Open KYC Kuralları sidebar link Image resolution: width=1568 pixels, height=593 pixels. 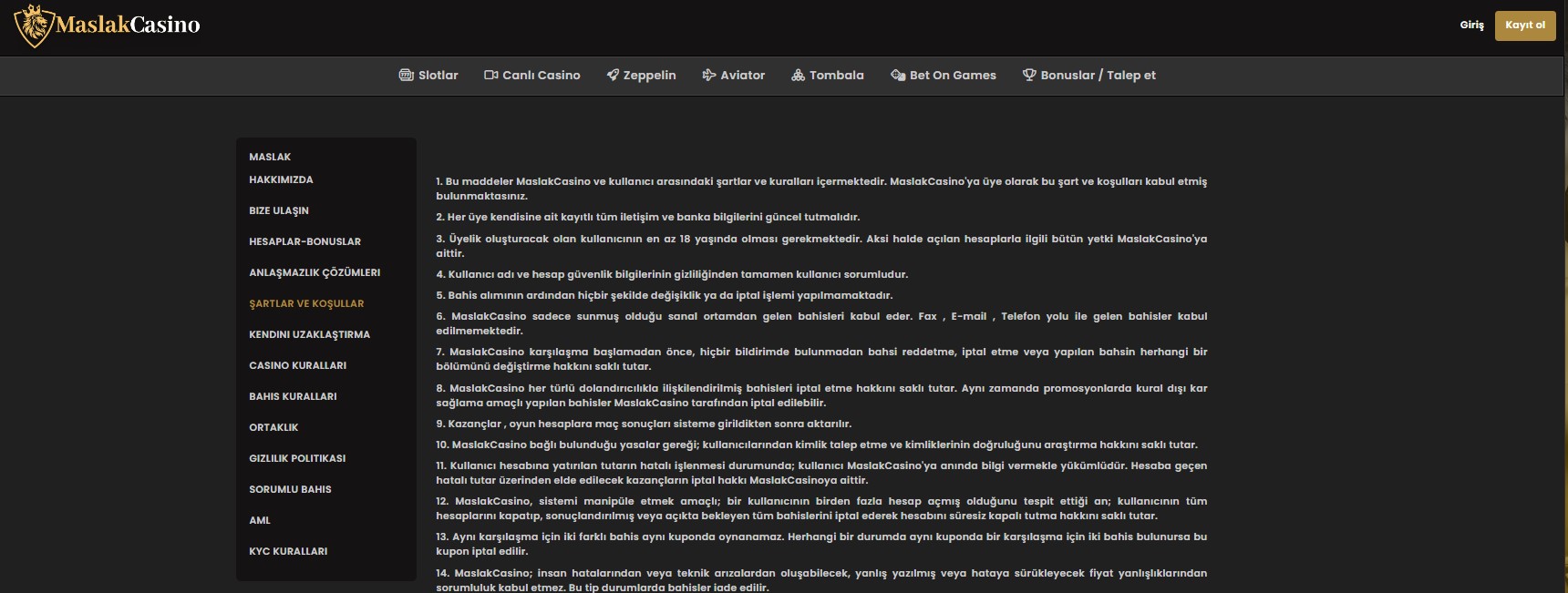(x=288, y=551)
